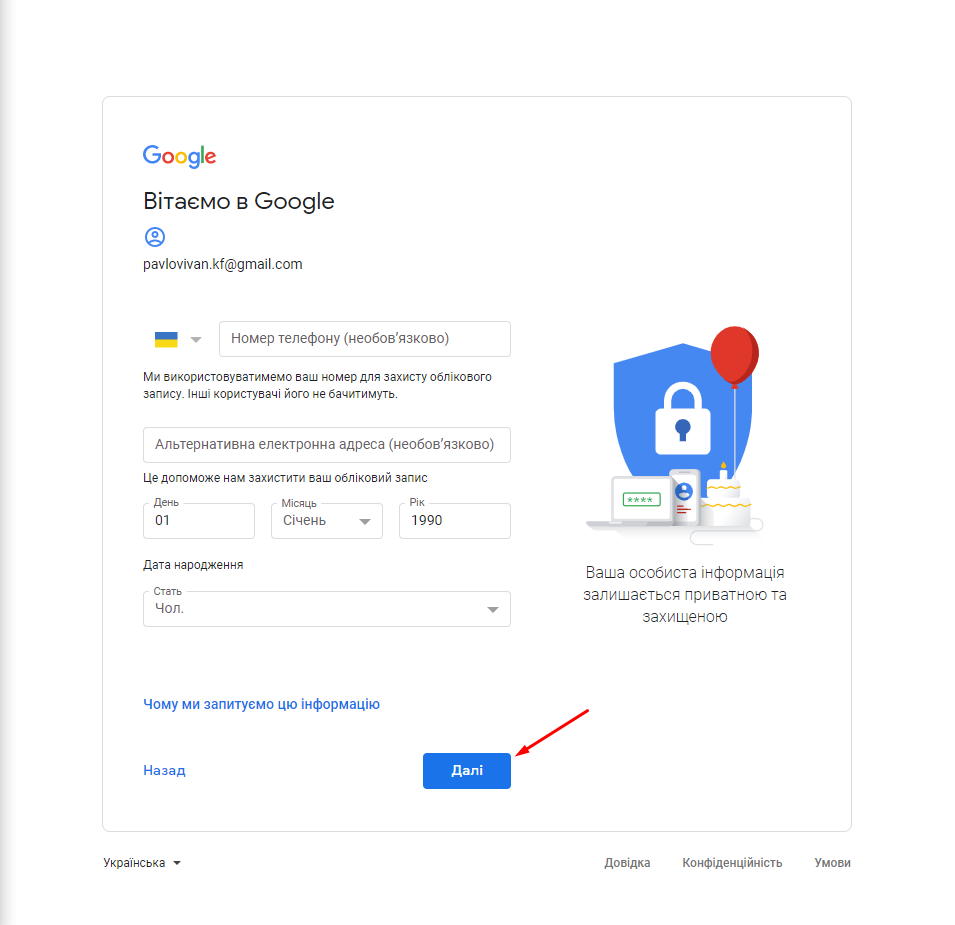Open the Довідка footer link
The width and height of the screenshot is (955, 925).
(x=627, y=863)
